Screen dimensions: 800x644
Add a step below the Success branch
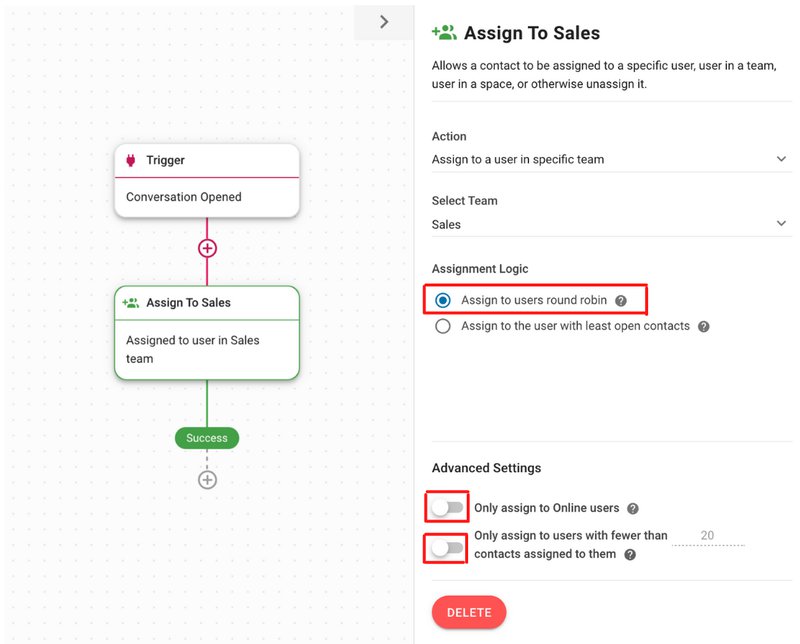(x=207, y=480)
